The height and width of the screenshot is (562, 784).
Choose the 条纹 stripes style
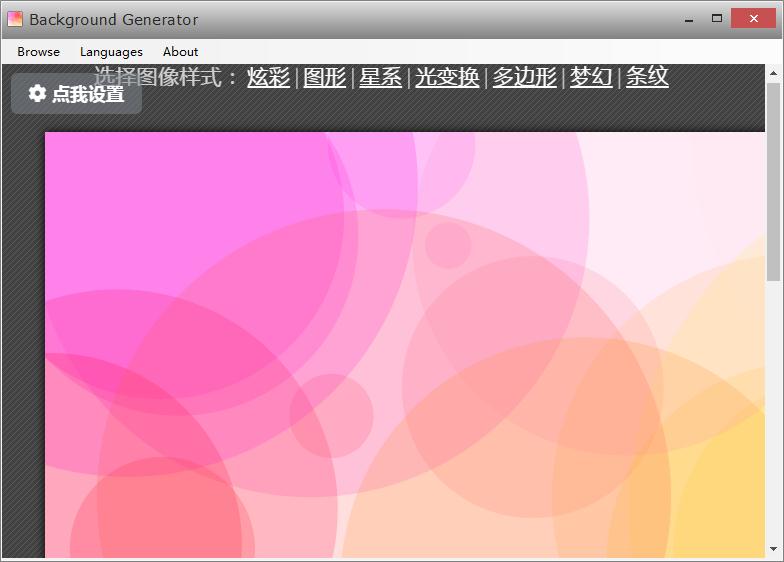(647, 77)
